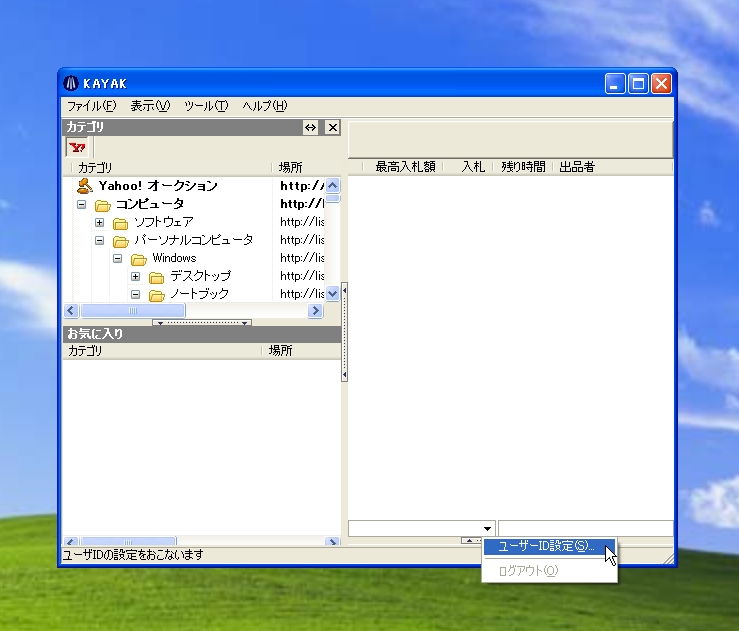Click the ノートブック folder icon
The width and height of the screenshot is (739, 631).
click(x=156, y=295)
